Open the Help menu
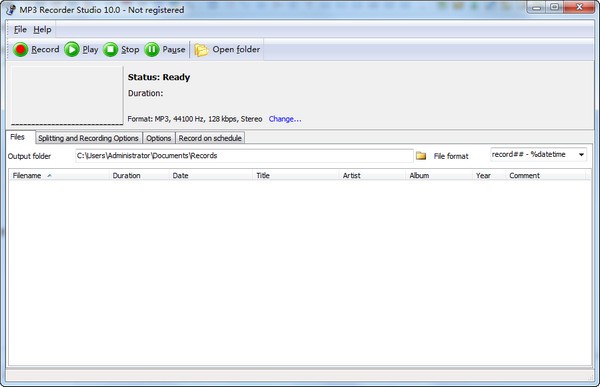 [x=42, y=29]
